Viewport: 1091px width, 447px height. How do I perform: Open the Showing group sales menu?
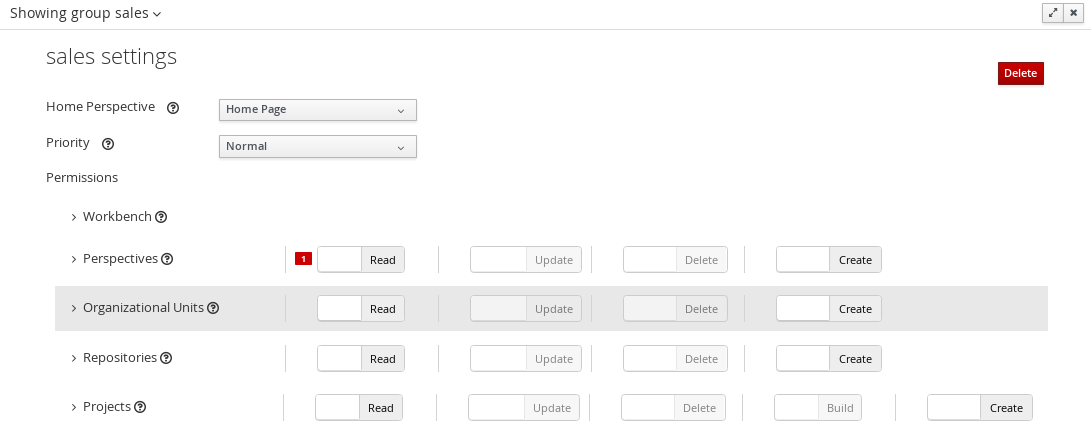pos(86,13)
